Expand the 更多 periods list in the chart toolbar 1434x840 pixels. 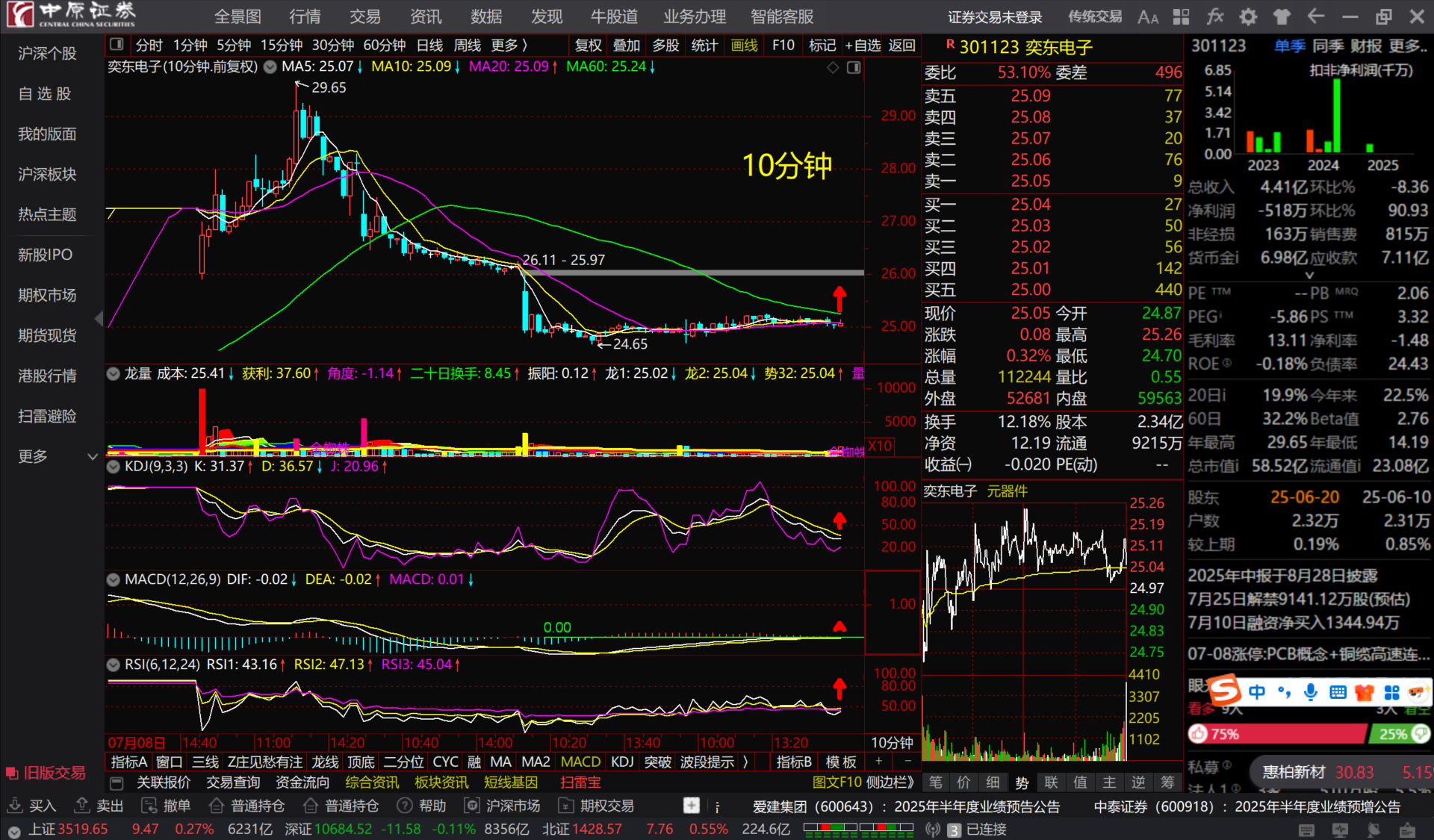[509, 46]
